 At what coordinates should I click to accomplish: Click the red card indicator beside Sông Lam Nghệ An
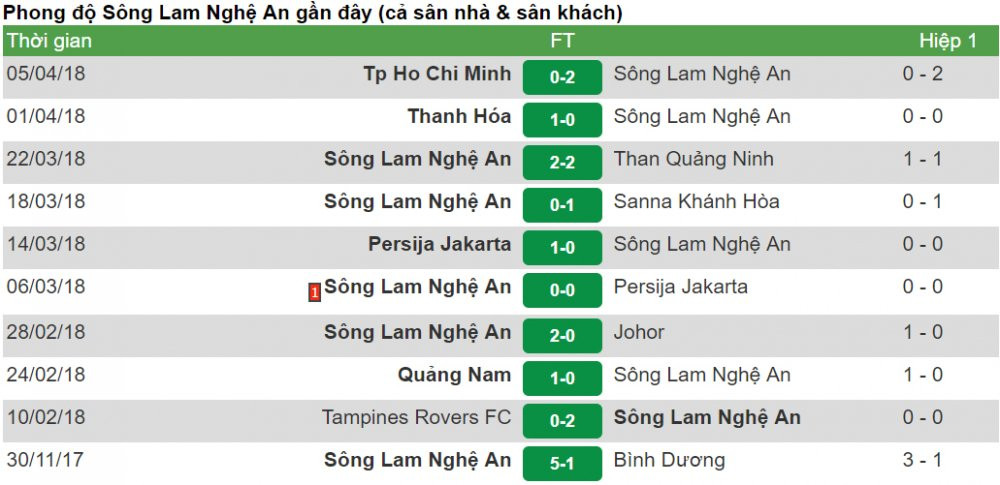(314, 293)
